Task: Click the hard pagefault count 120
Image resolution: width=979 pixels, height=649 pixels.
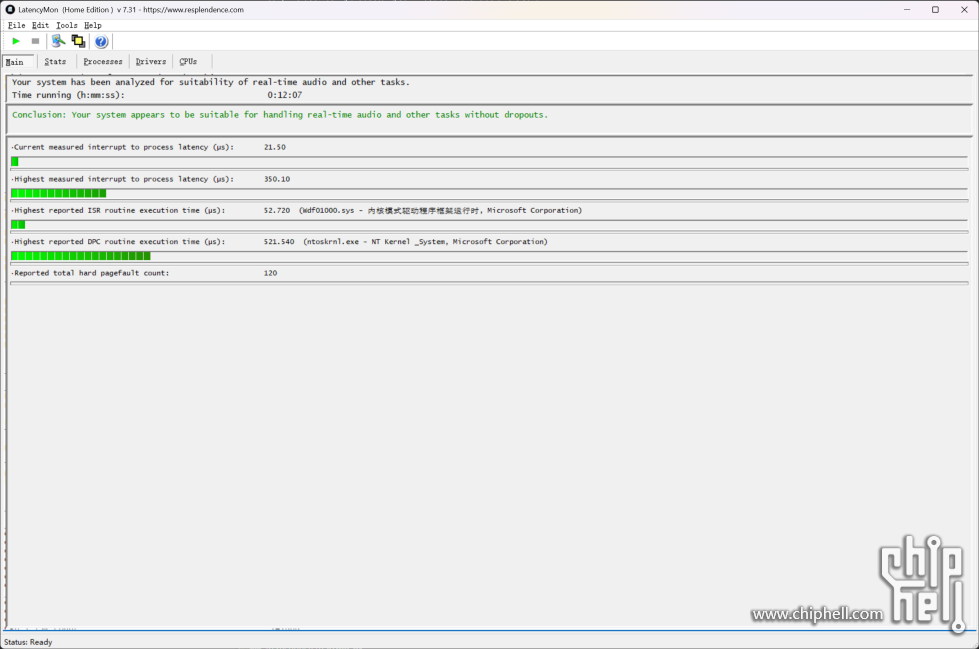Action: coord(270,273)
